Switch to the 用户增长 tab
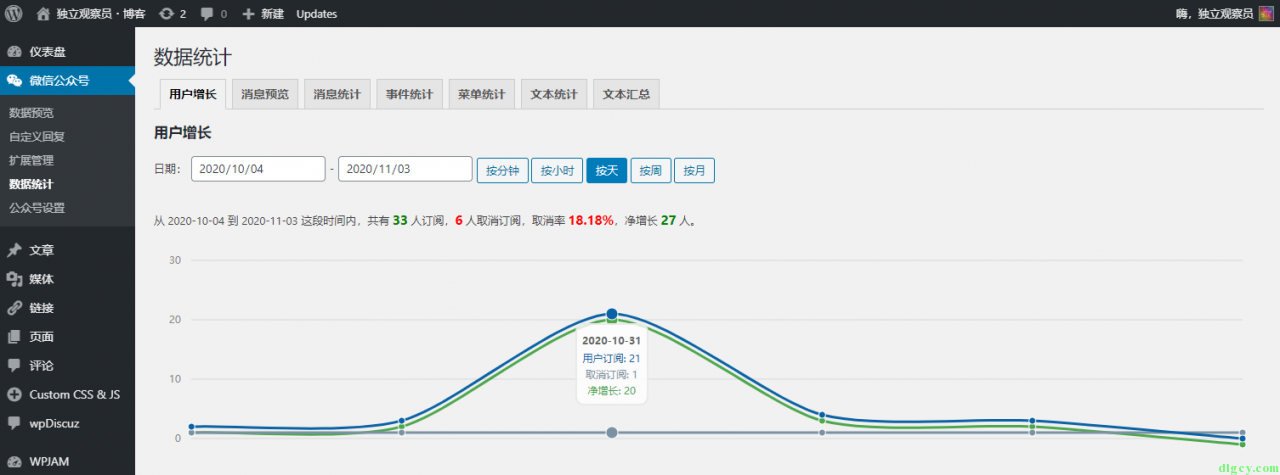The height and width of the screenshot is (475, 1280). pos(193,94)
